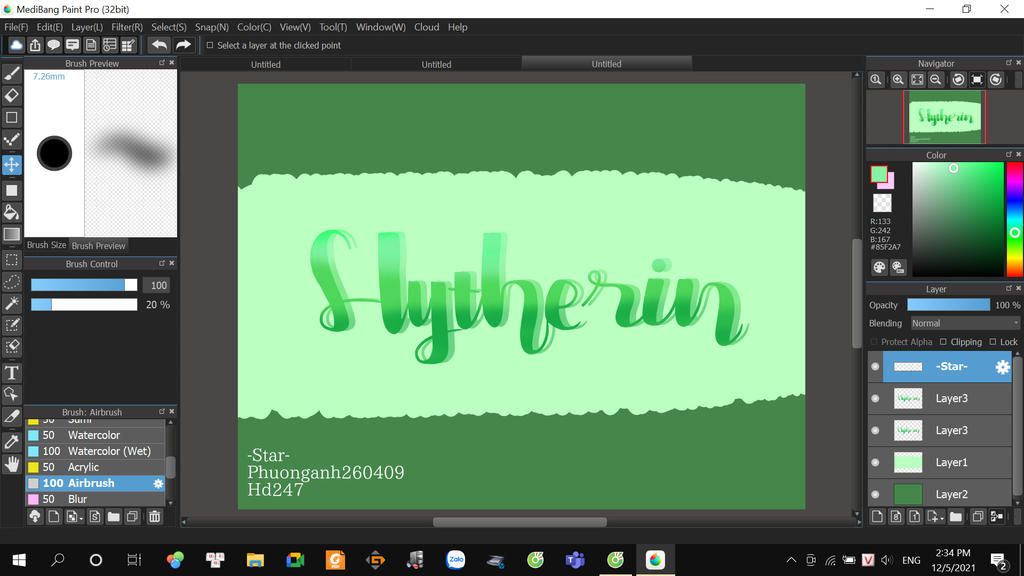Hide the Layer3 directly above Layer1
The height and width of the screenshot is (576, 1024).
875,430
